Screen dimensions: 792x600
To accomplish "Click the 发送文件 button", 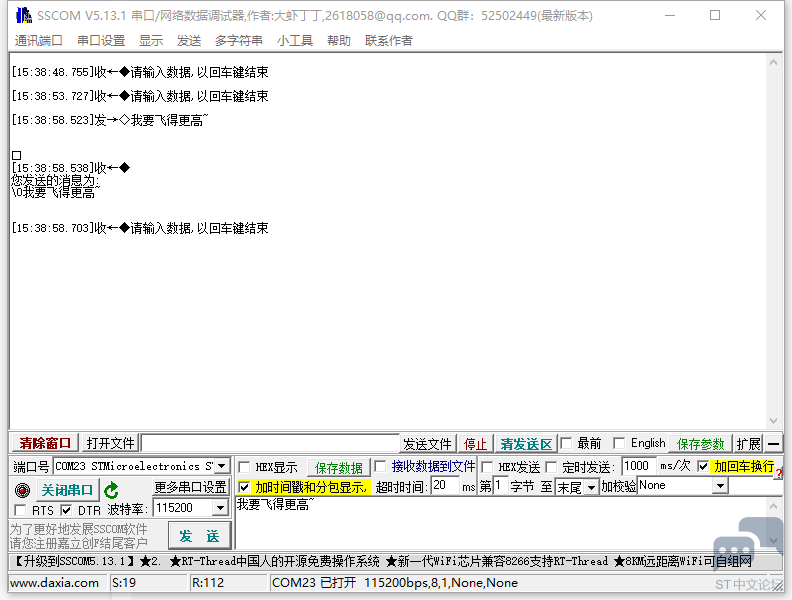I will [427, 444].
